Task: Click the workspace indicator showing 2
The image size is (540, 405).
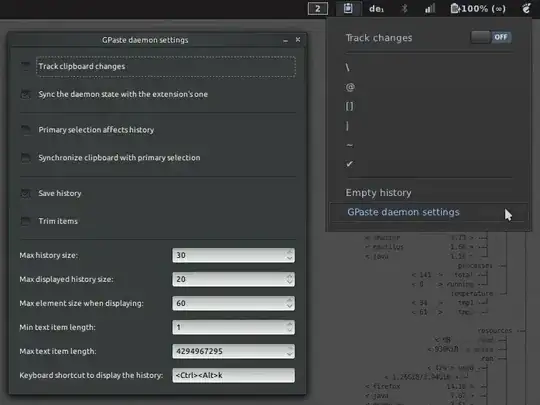Action: click(x=318, y=8)
